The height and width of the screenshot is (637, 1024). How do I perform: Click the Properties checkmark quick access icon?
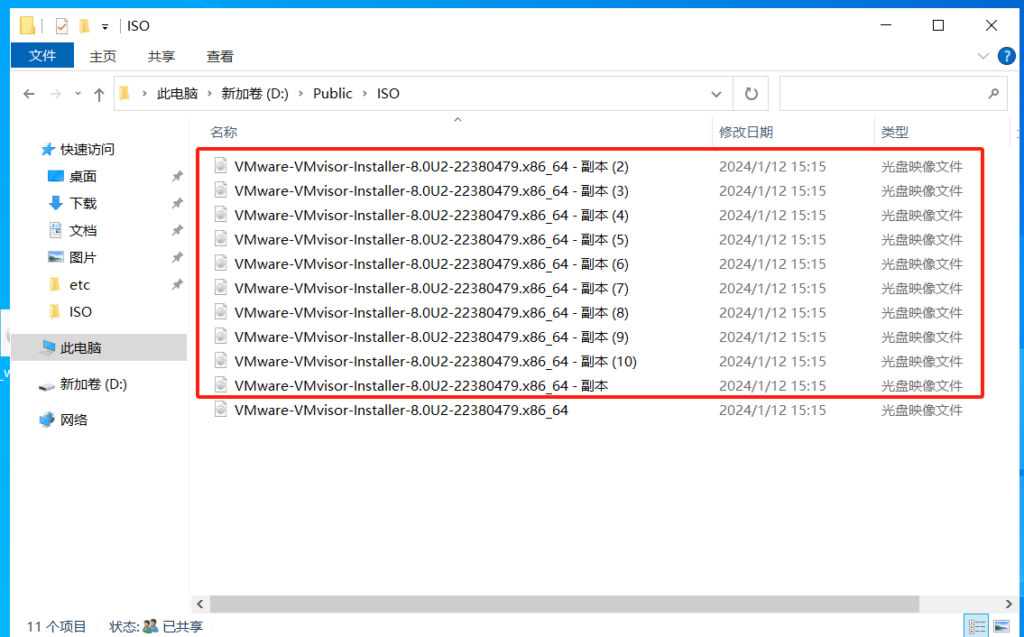point(61,26)
